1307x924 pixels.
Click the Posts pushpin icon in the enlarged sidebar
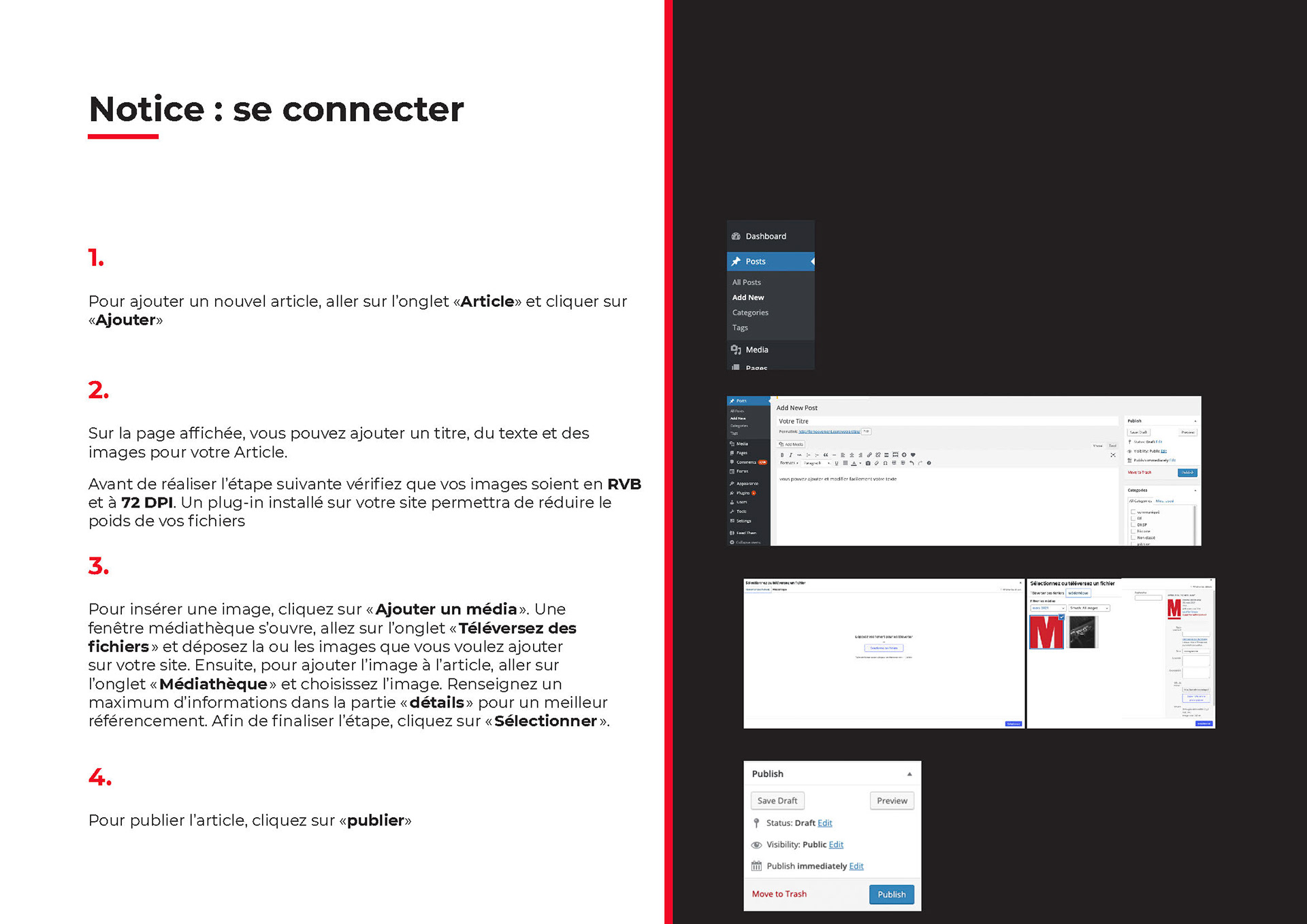tap(736, 261)
